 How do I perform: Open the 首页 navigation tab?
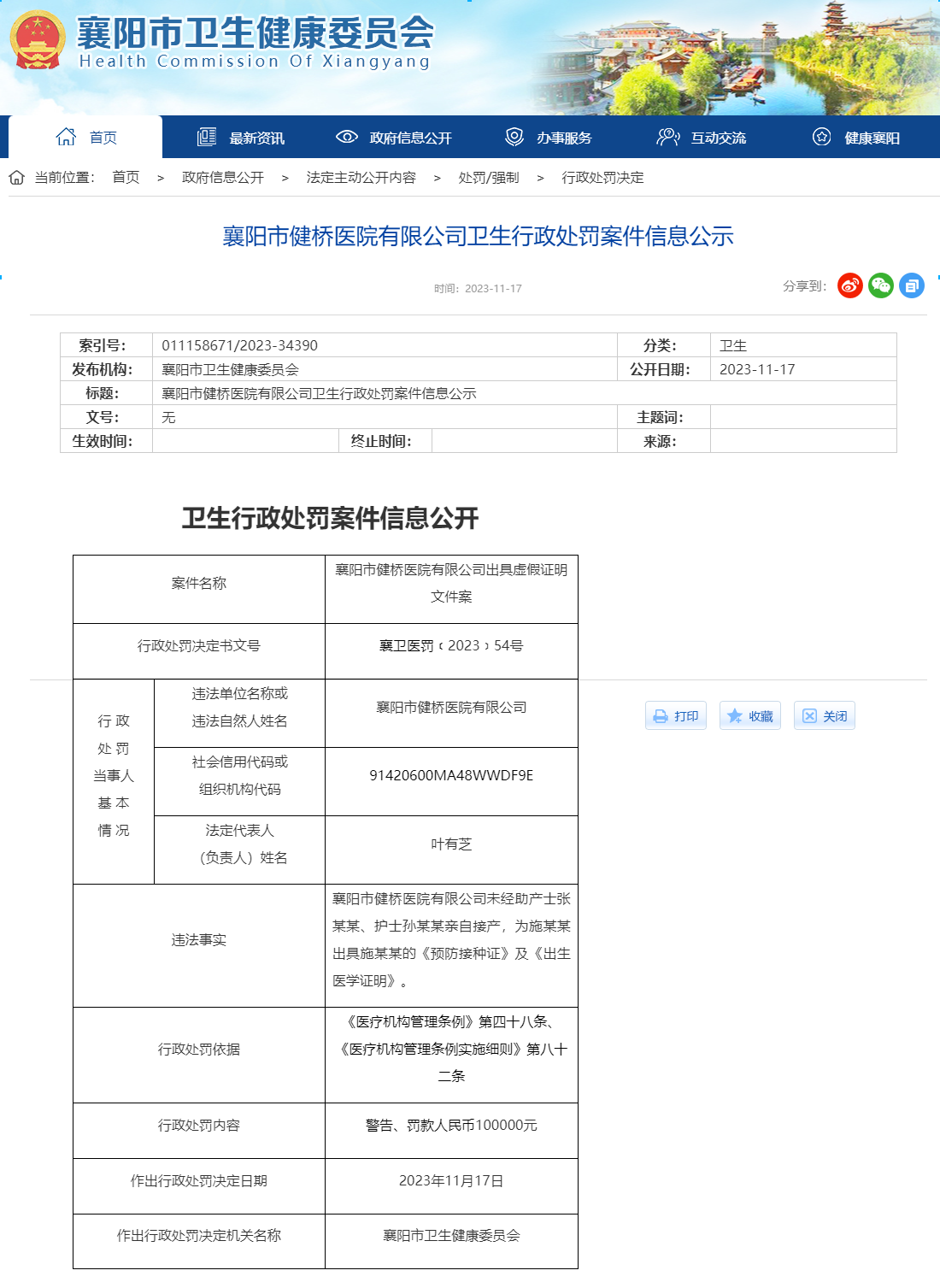click(85, 137)
